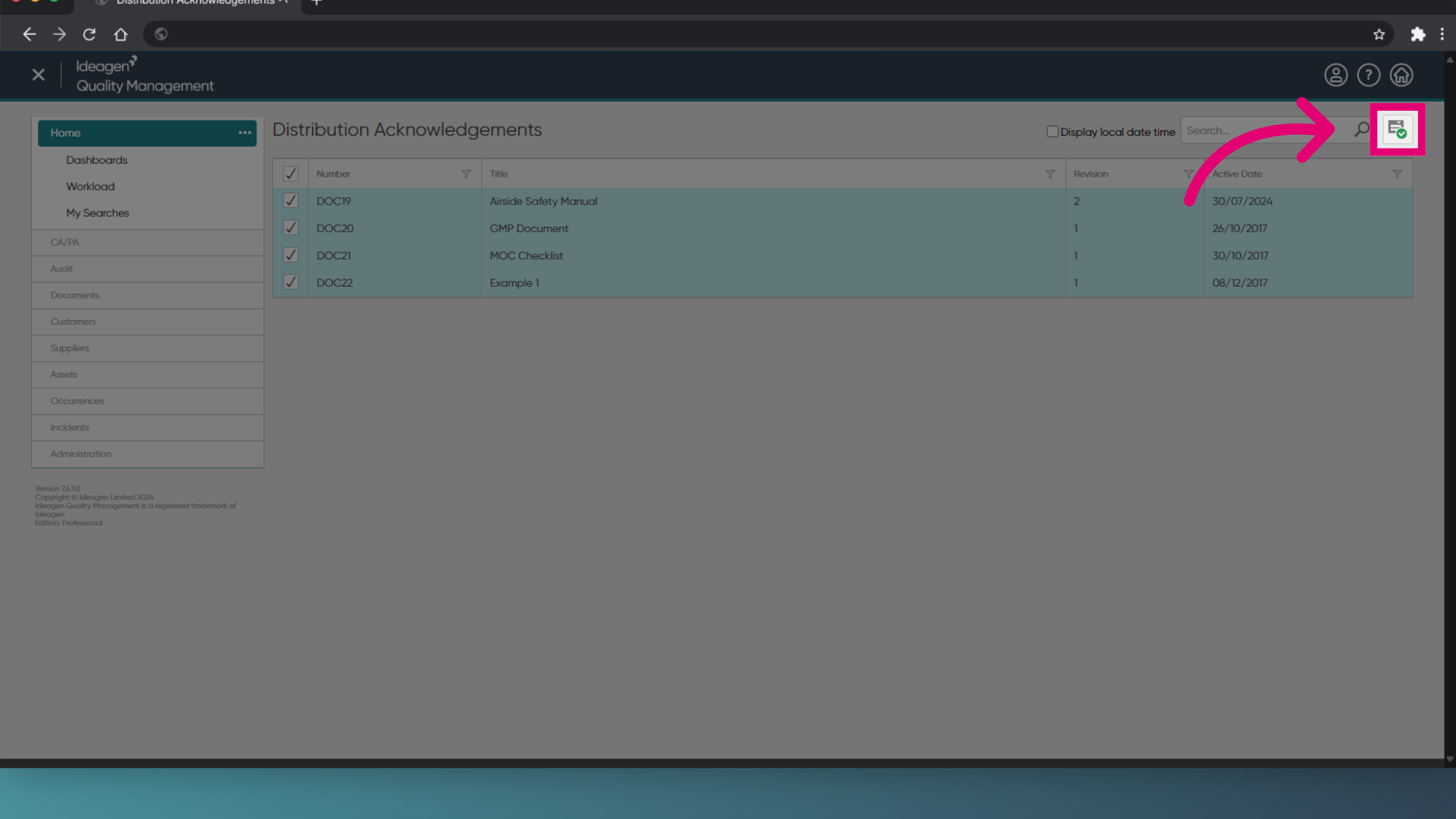Open the Dashboards link
This screenshot has height=819, width=1456.
tap(96, 160)
